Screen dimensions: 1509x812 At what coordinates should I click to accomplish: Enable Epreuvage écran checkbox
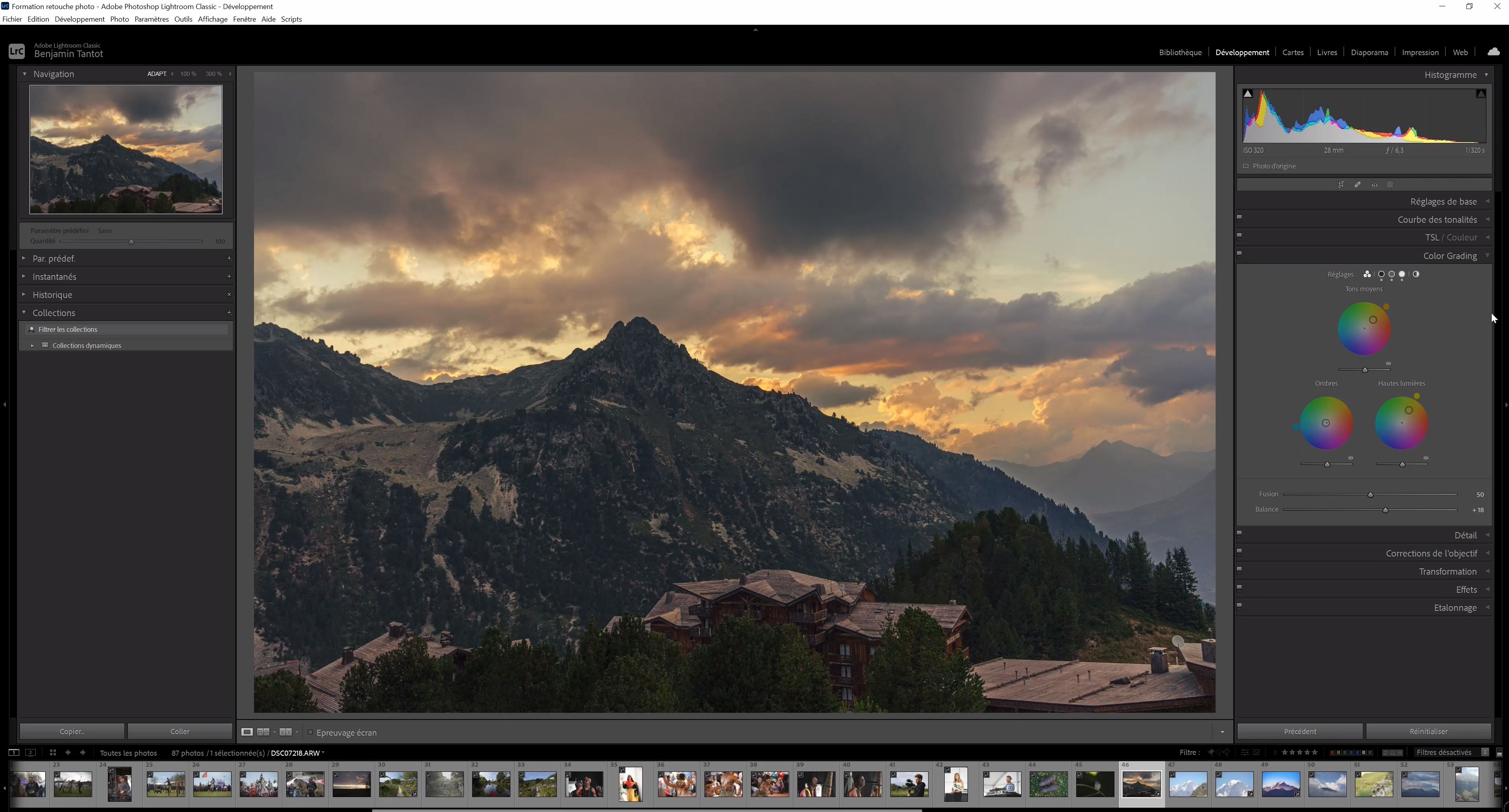click(x=310, y=732)
